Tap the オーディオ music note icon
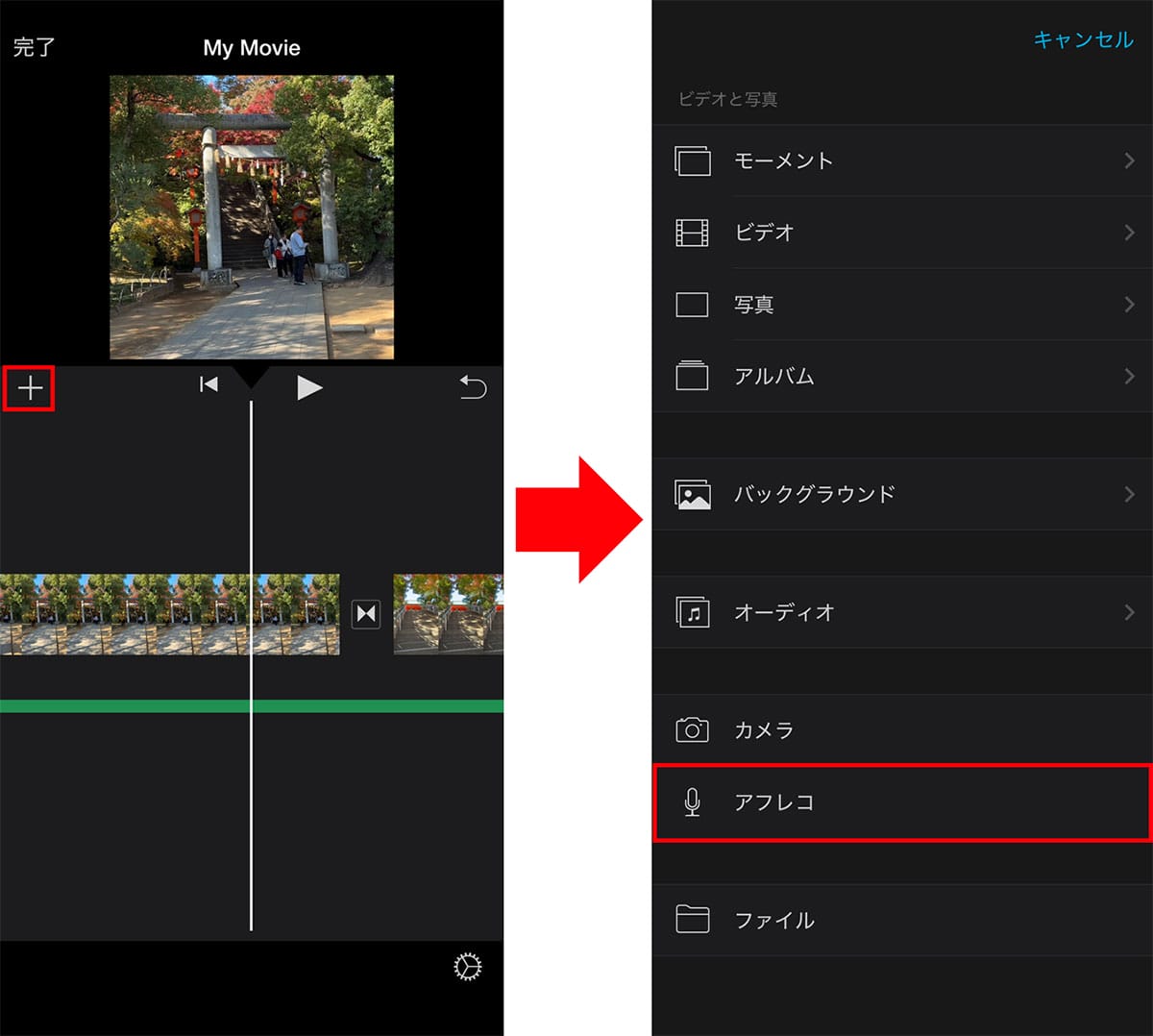The width and height of the screenshot is (1153, 1036). [x=692, y=612]
